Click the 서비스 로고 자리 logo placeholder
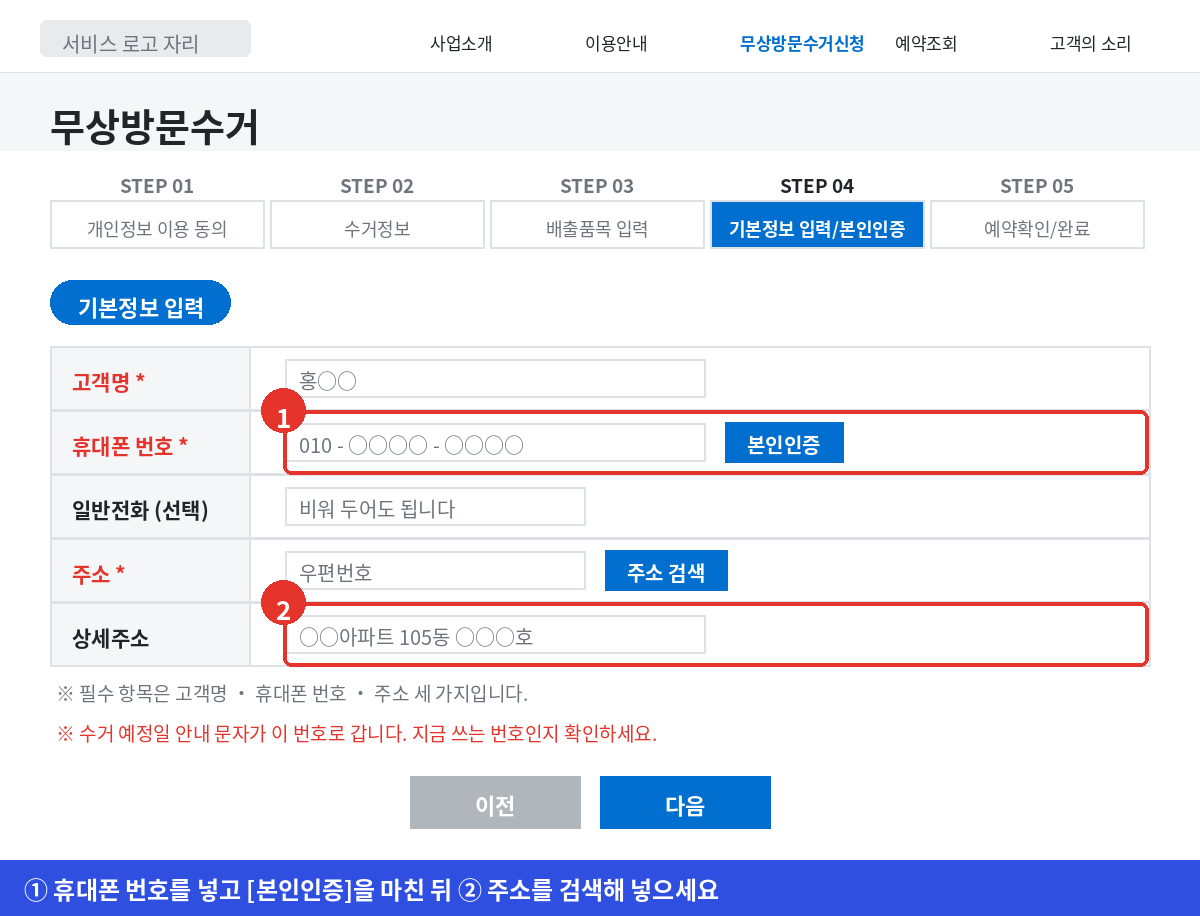 [x=145, y=39]
